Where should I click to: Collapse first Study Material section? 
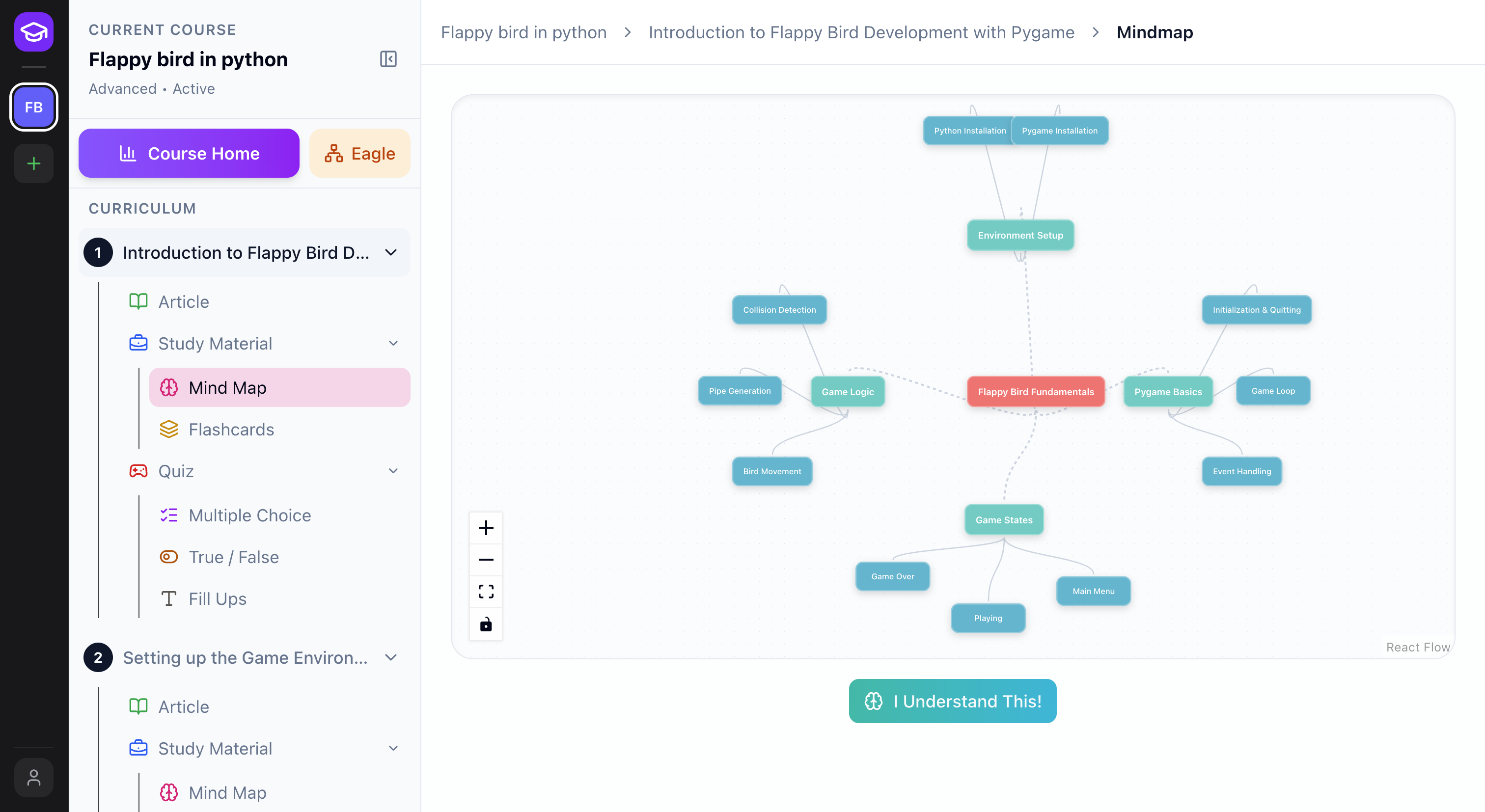point(393,344)
